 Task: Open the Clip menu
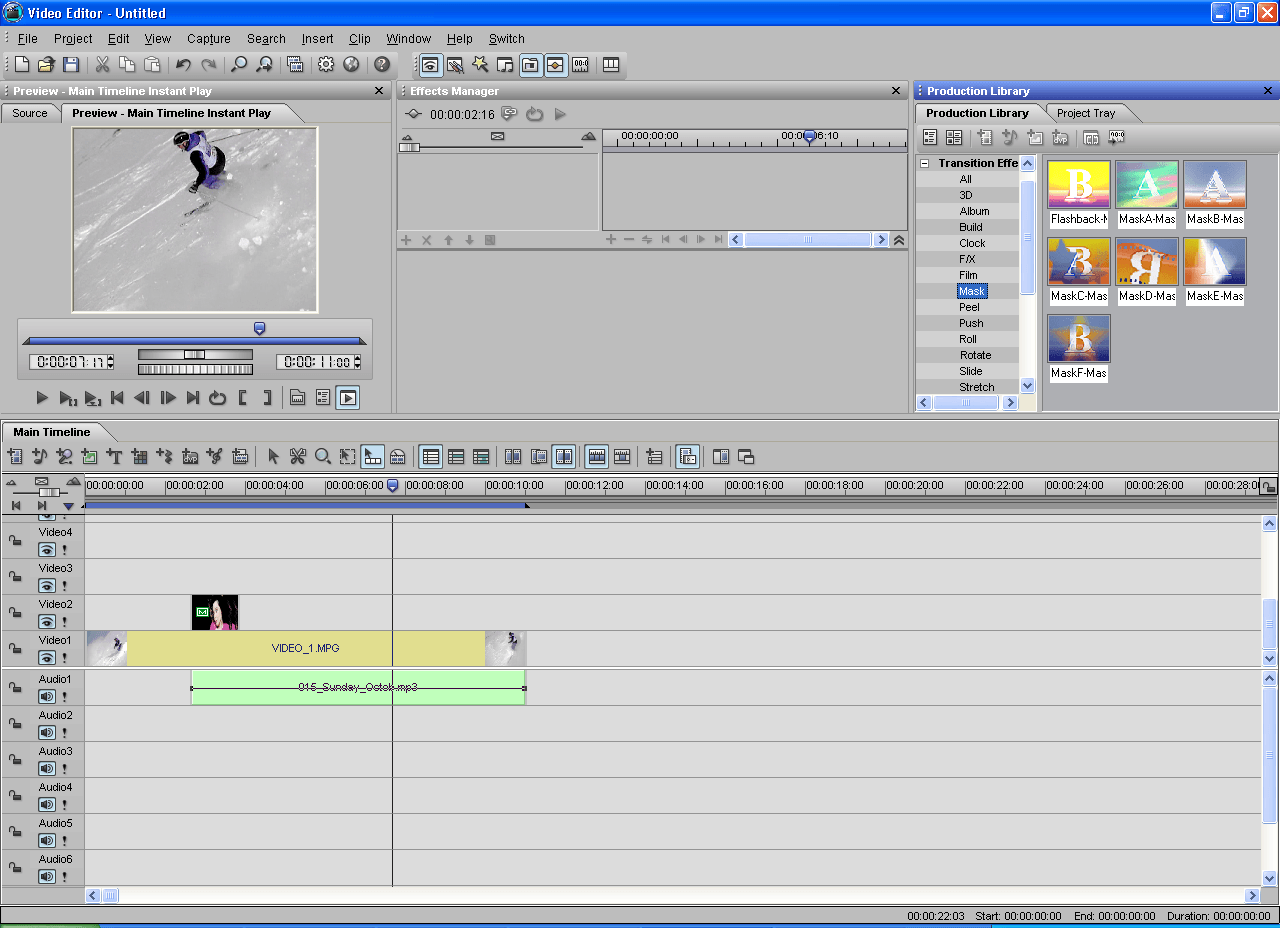[359, 39]
